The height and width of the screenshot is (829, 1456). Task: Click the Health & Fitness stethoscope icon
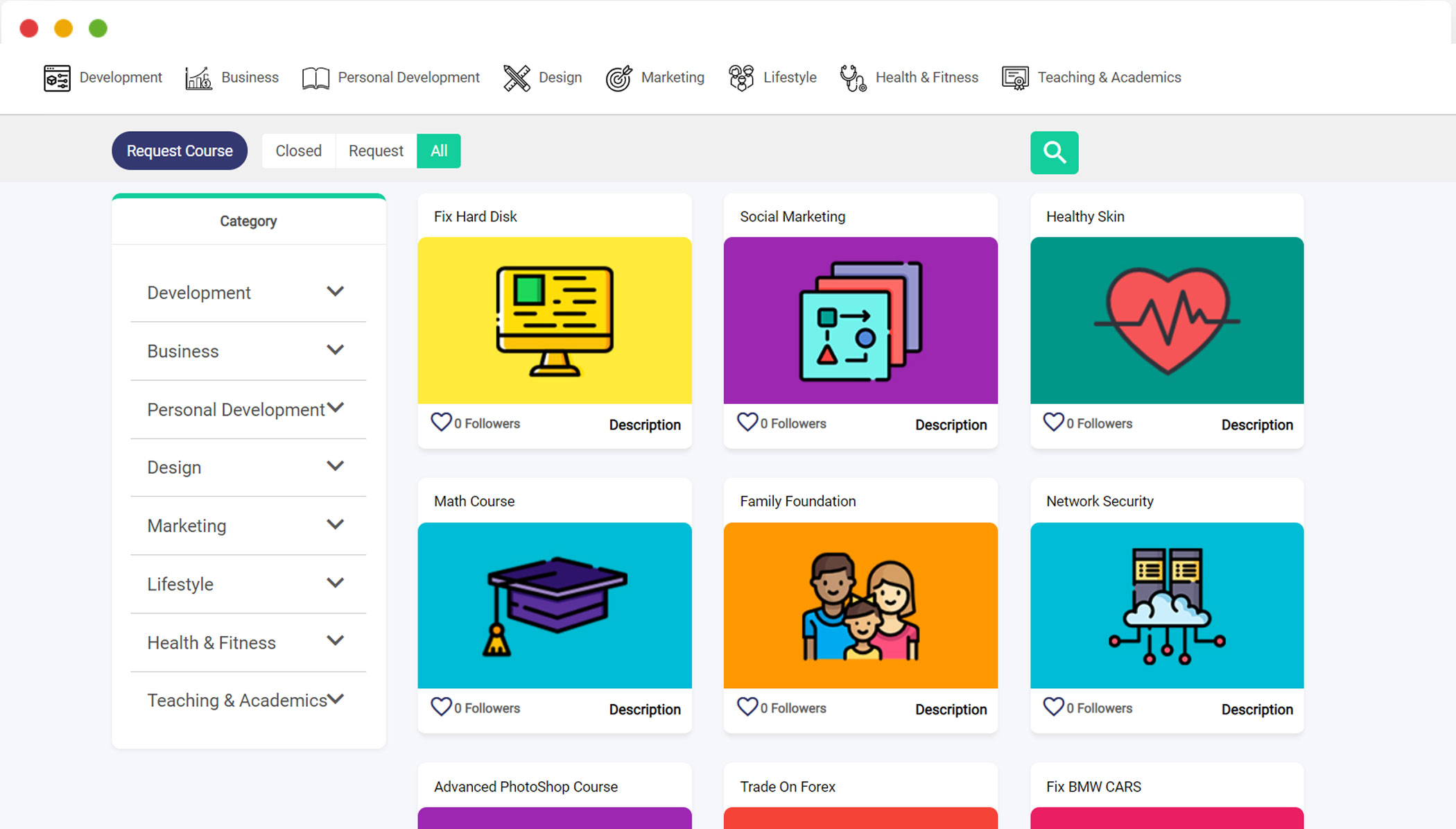pyautogui.click(x=853, y=78)
